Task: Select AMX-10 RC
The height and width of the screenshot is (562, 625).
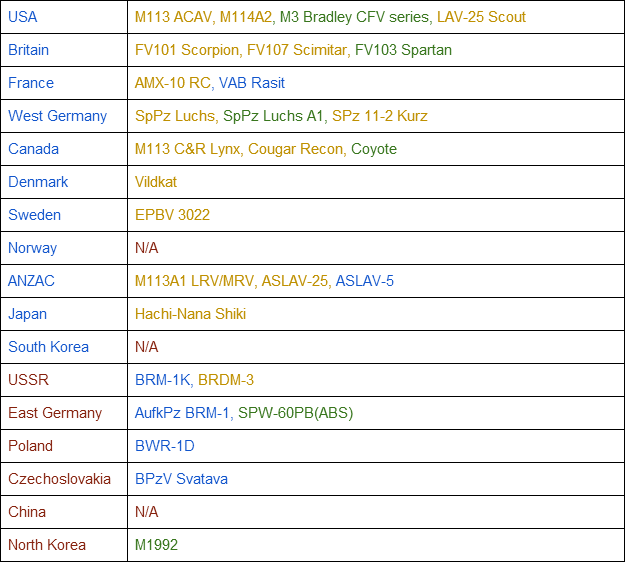Action: [173, 83]
